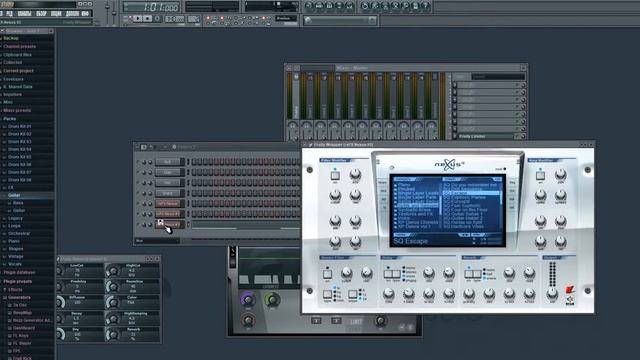
Task: Select the hall reverb mode in Nexus
Action: [x=489, y=274]
